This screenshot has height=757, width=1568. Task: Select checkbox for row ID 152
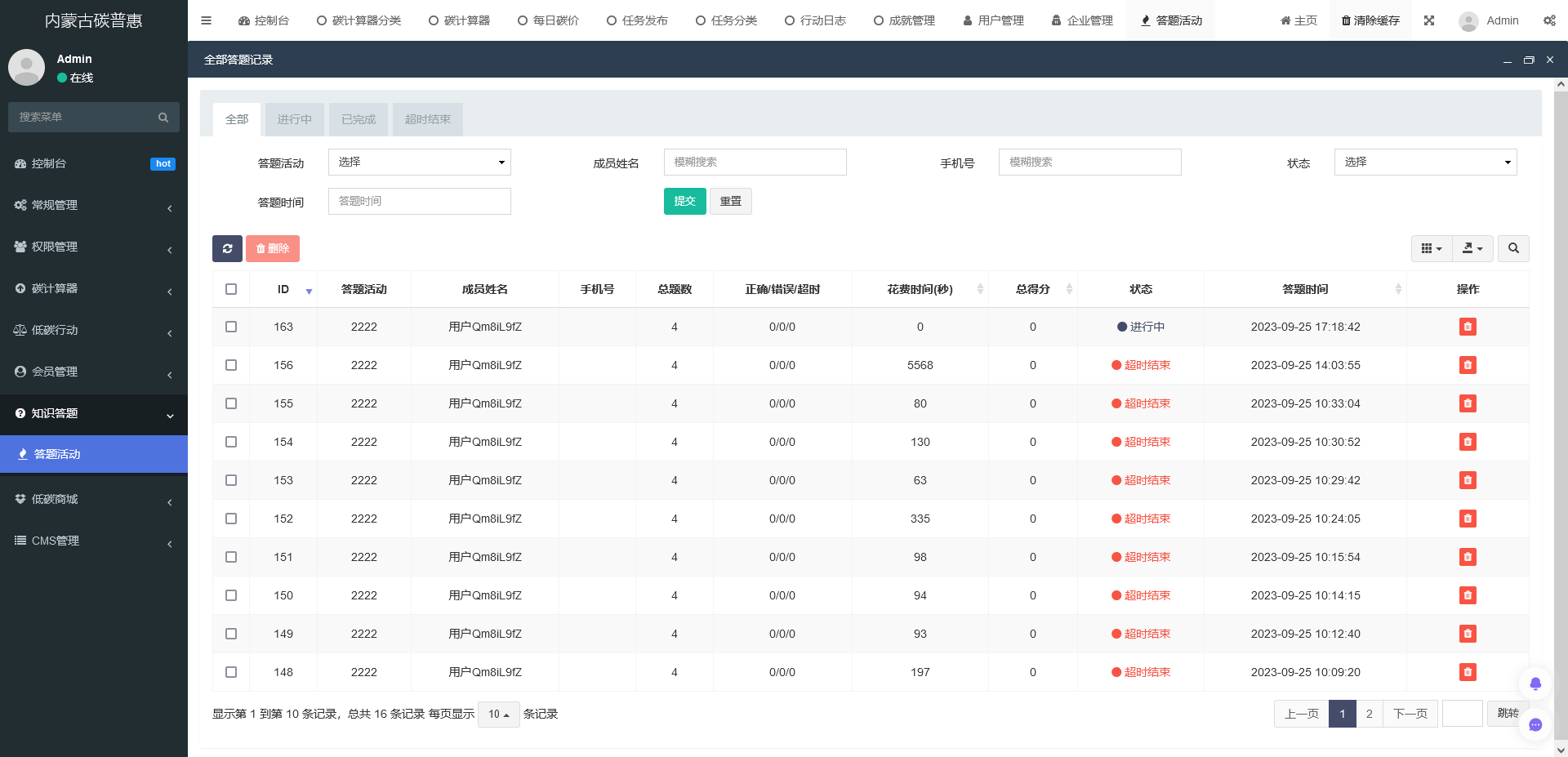(231, 519)
